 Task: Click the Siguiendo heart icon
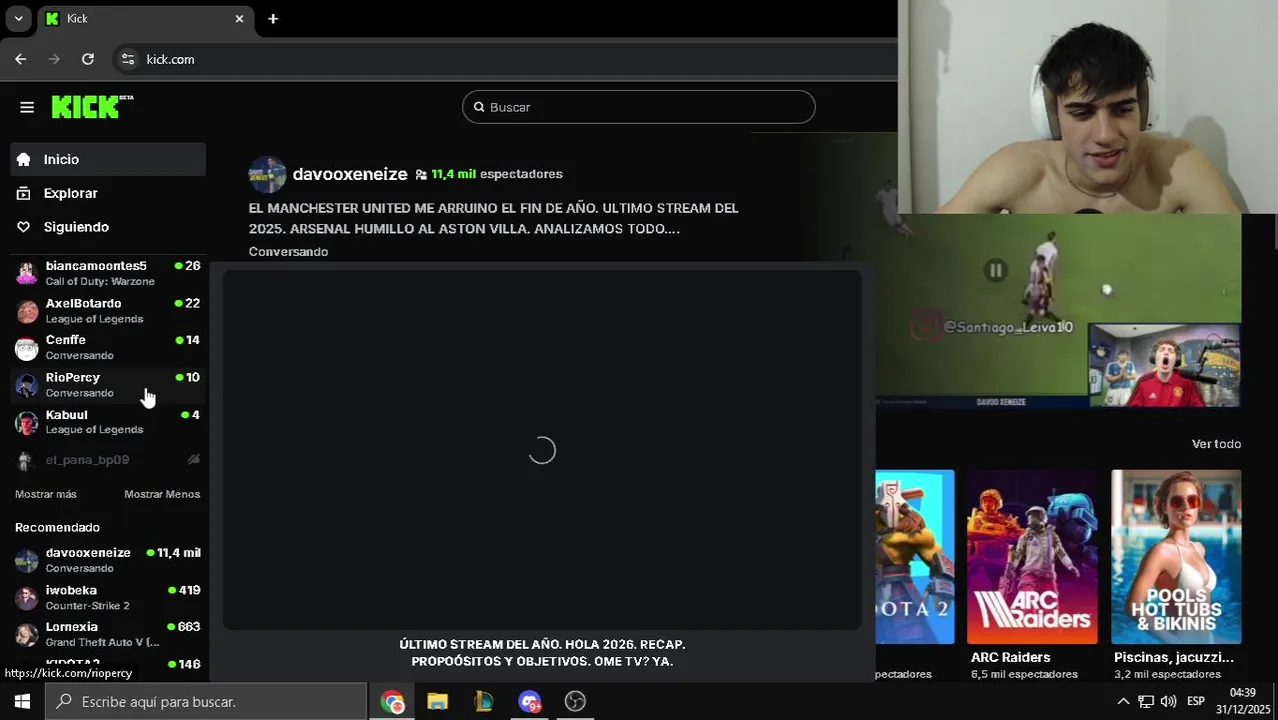point(24,227)
